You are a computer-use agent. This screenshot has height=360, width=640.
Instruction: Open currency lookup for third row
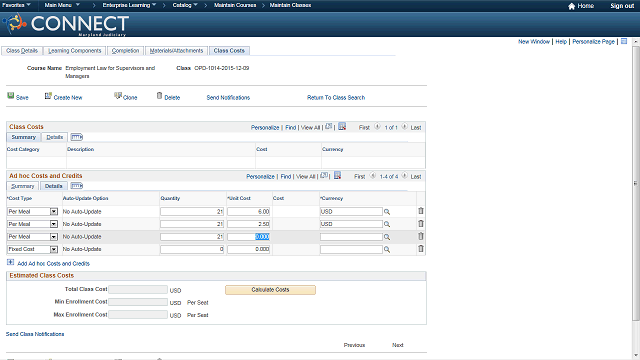coord(387,237)
